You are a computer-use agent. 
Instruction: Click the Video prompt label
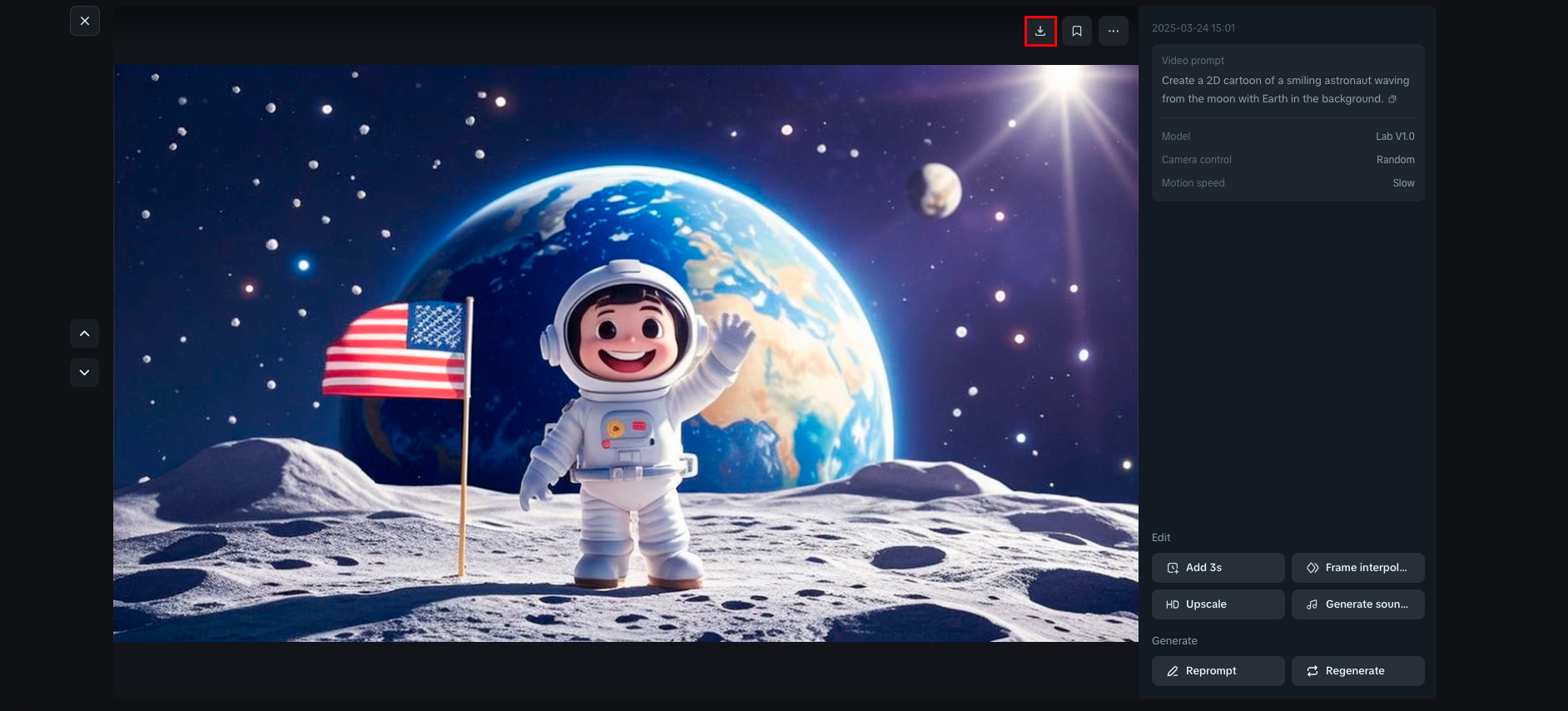pyautogui.click(x=1193, y=61)
